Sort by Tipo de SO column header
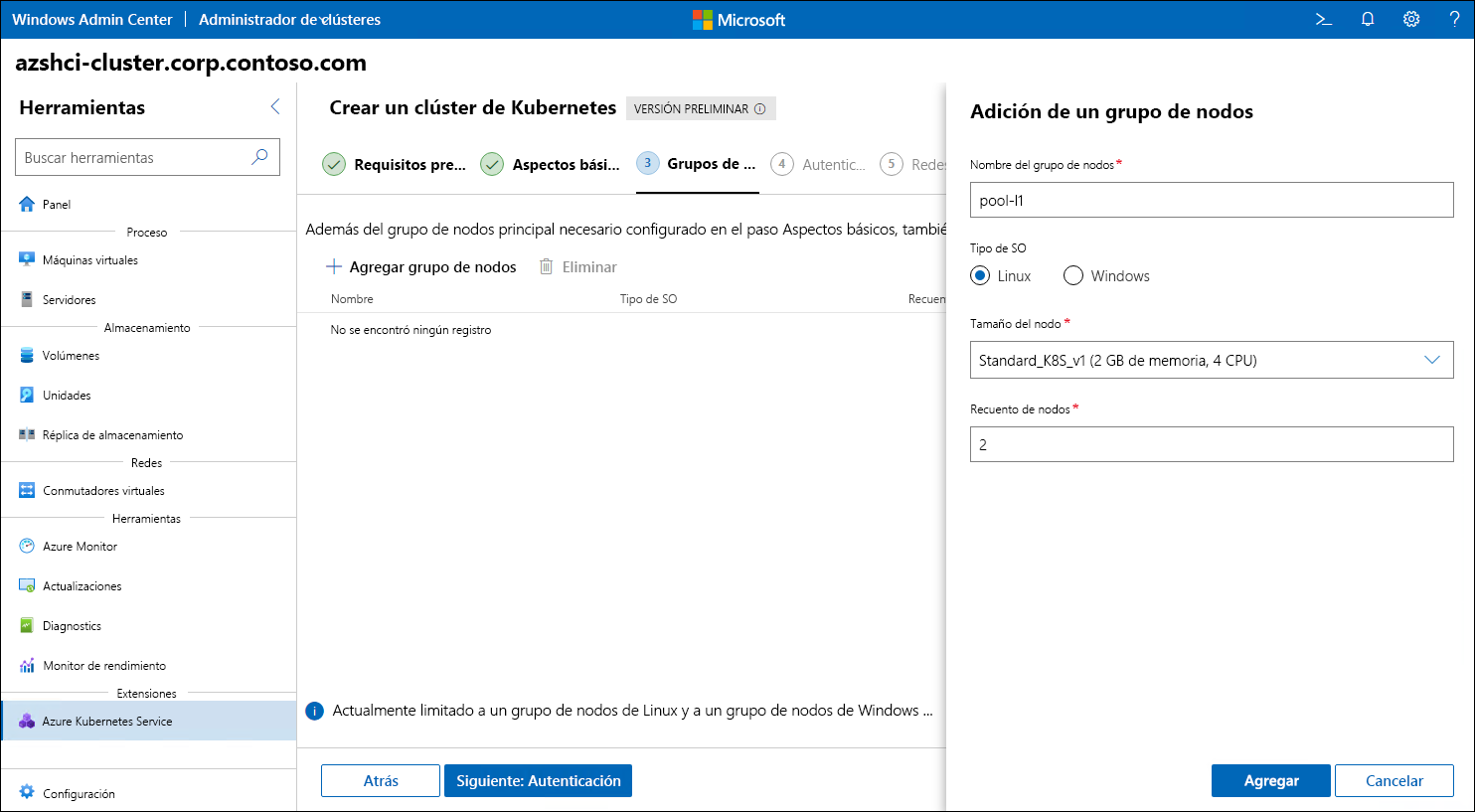 coord(648,298)
